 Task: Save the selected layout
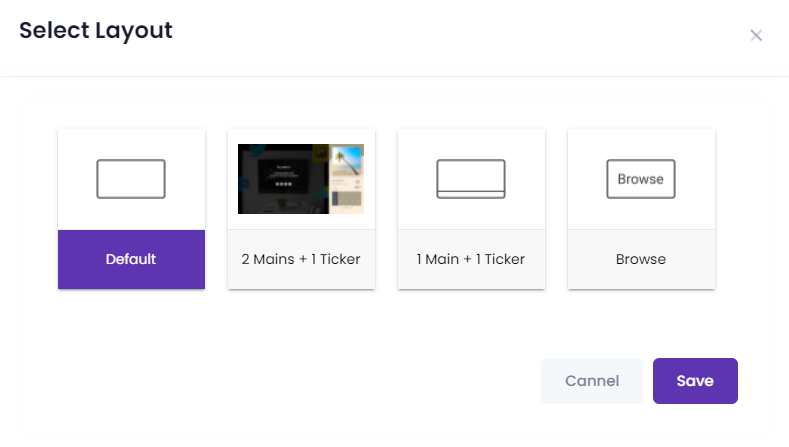coord(695,381)
